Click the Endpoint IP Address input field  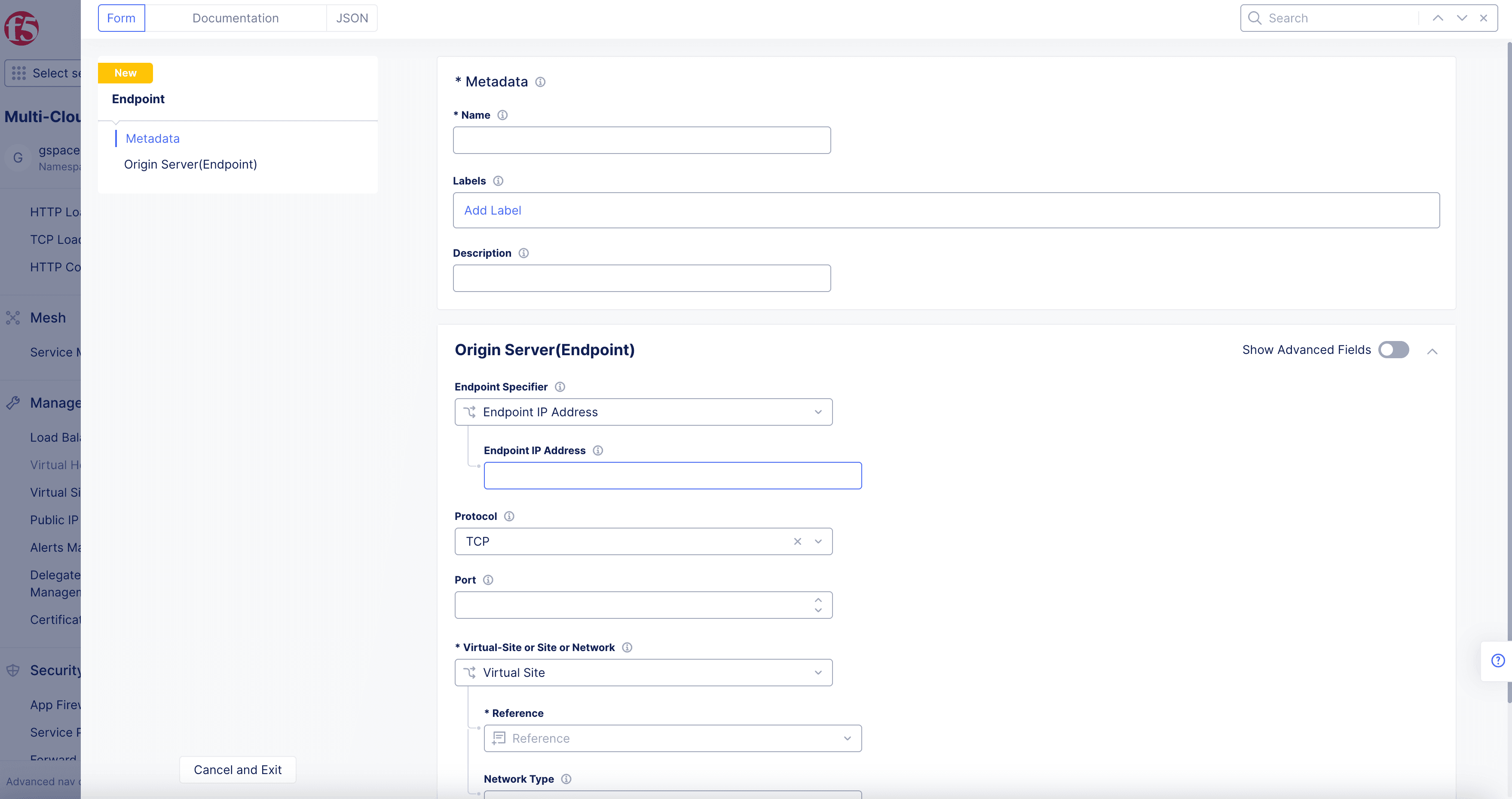click(x=673, y=476)
